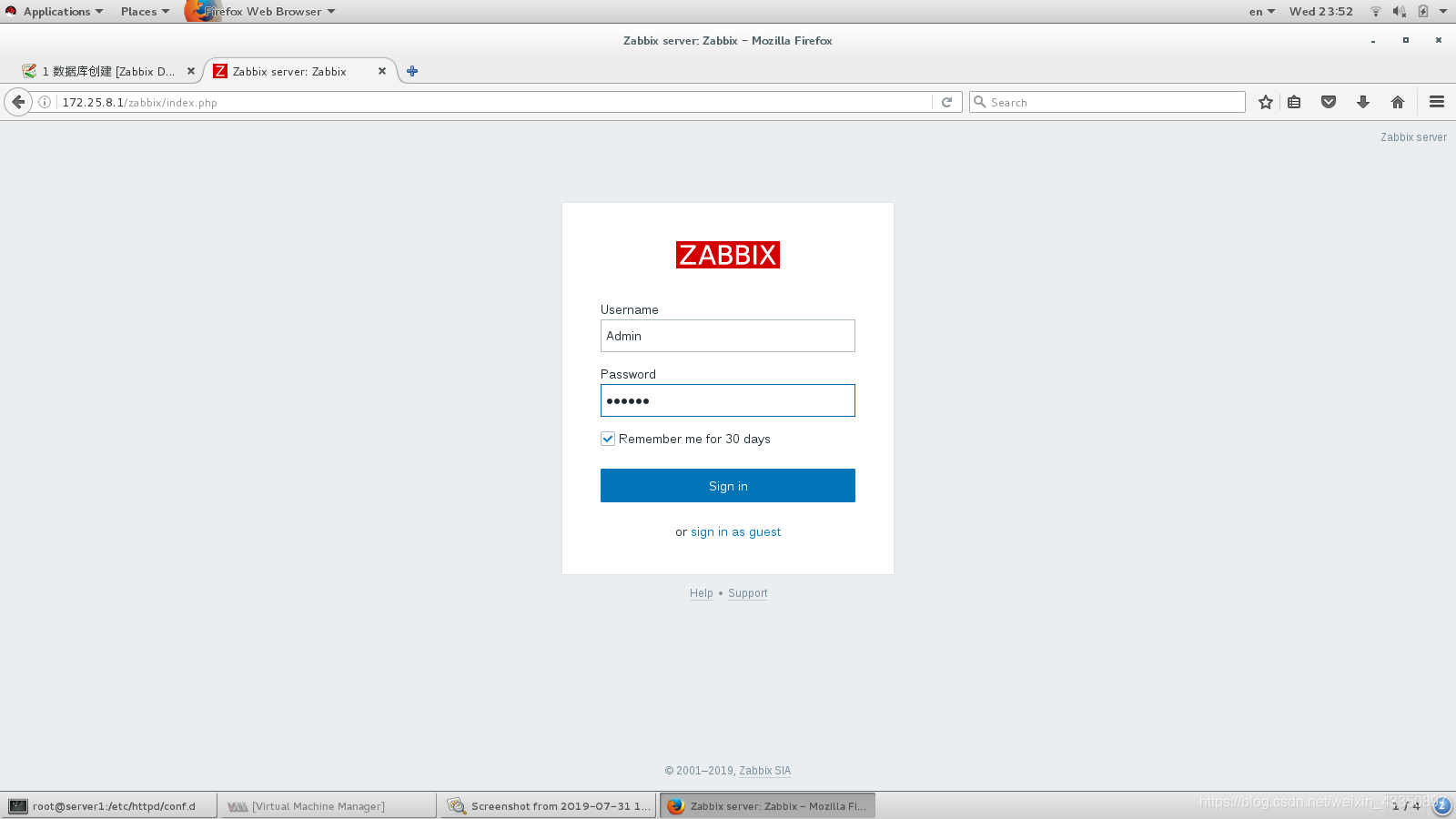This screenshot has width=1456, height=819.
Task: Open Firefox Web Browser app menu
Action: 261,12
